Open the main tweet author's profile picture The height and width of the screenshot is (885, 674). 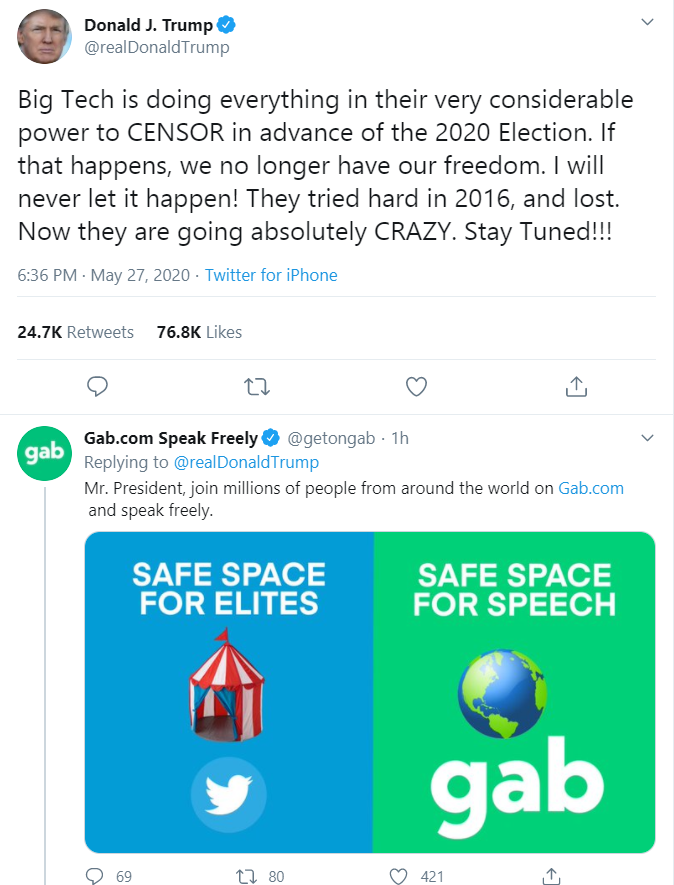pyautogui.click(x=45, y=36)
